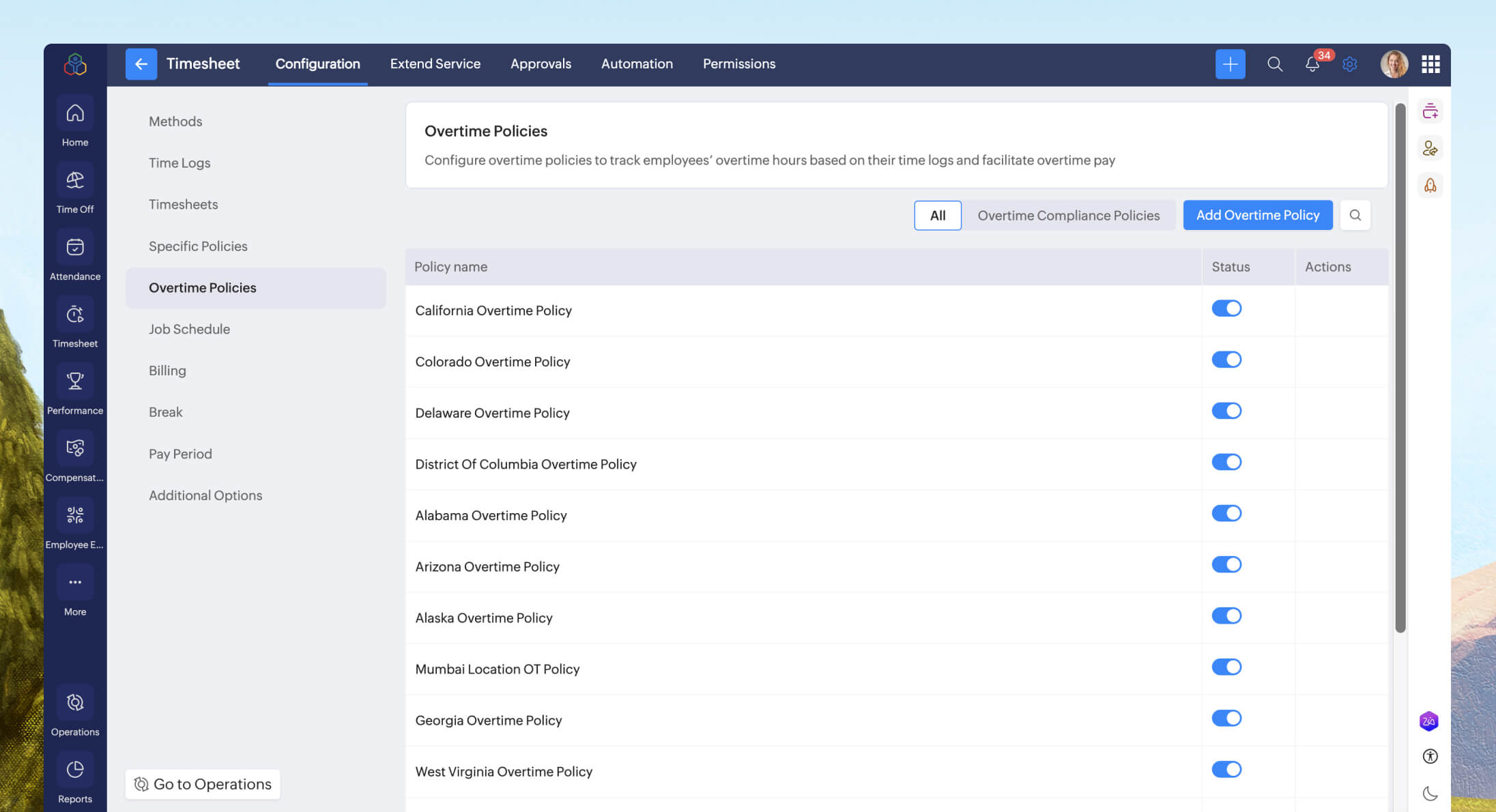Click the Zoho People logo icon
This screenshot has width=1496, height=812.
[75, 64]
